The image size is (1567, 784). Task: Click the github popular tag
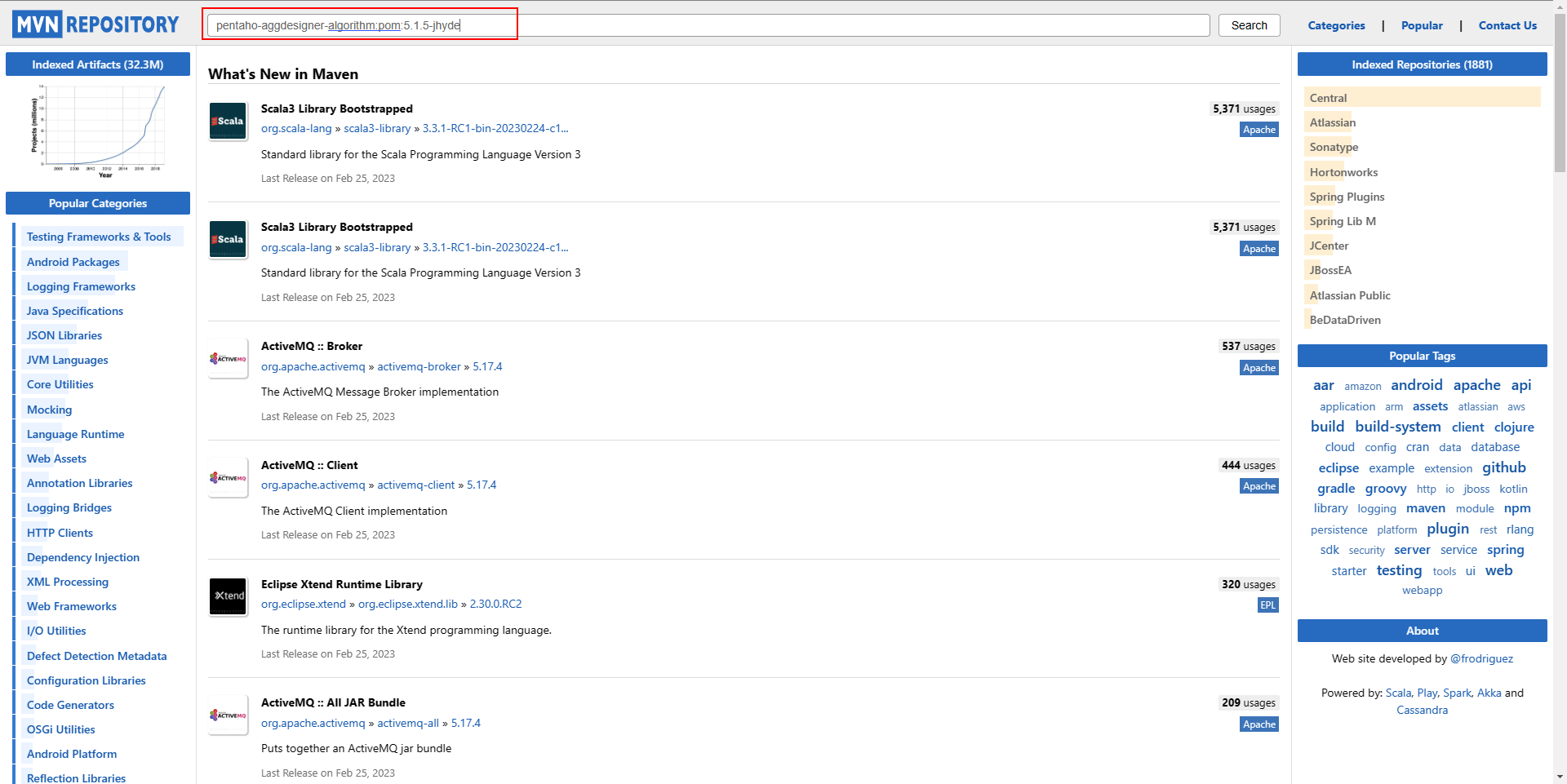point(1503,467)
